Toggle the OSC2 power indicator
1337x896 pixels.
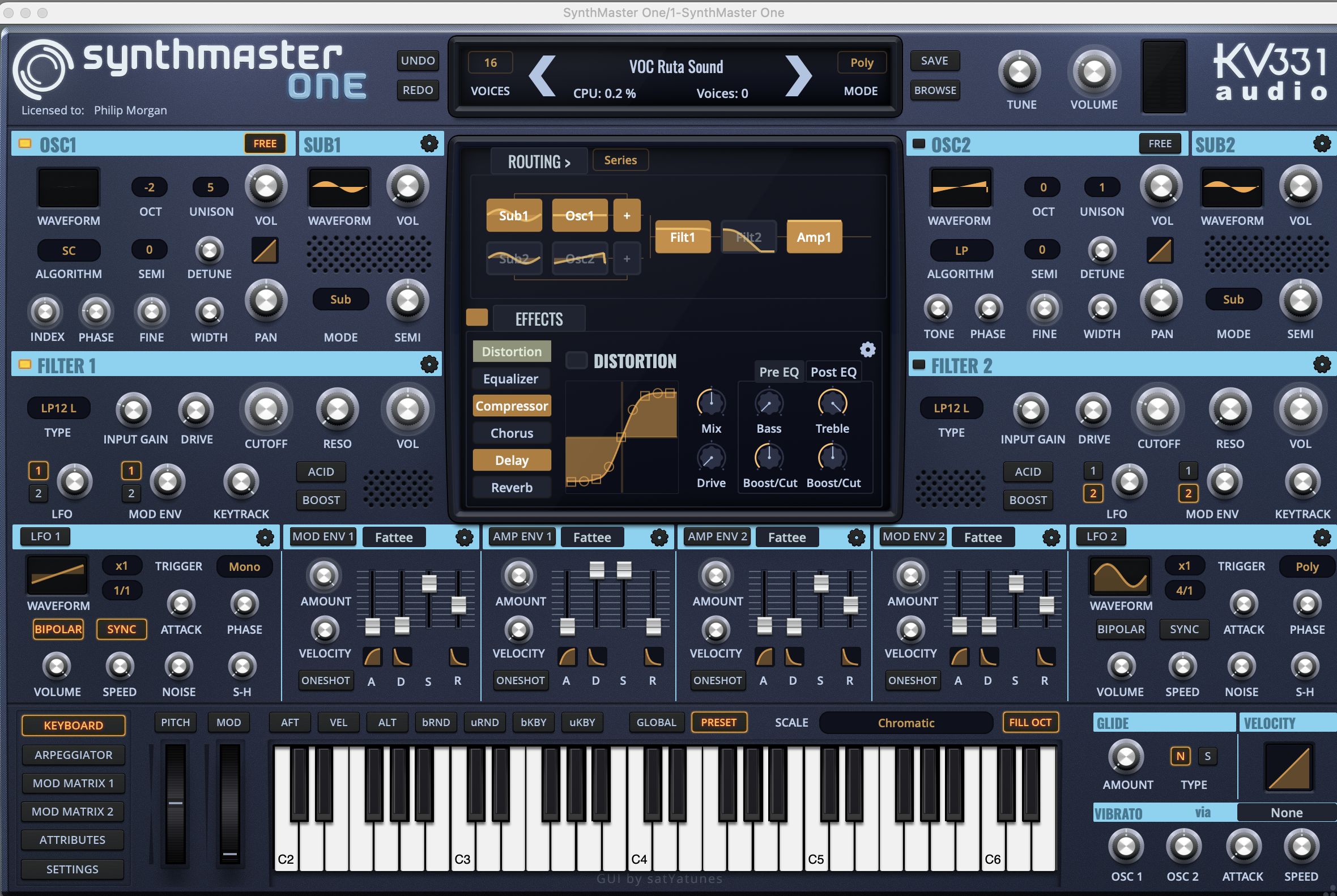[918, 143]
